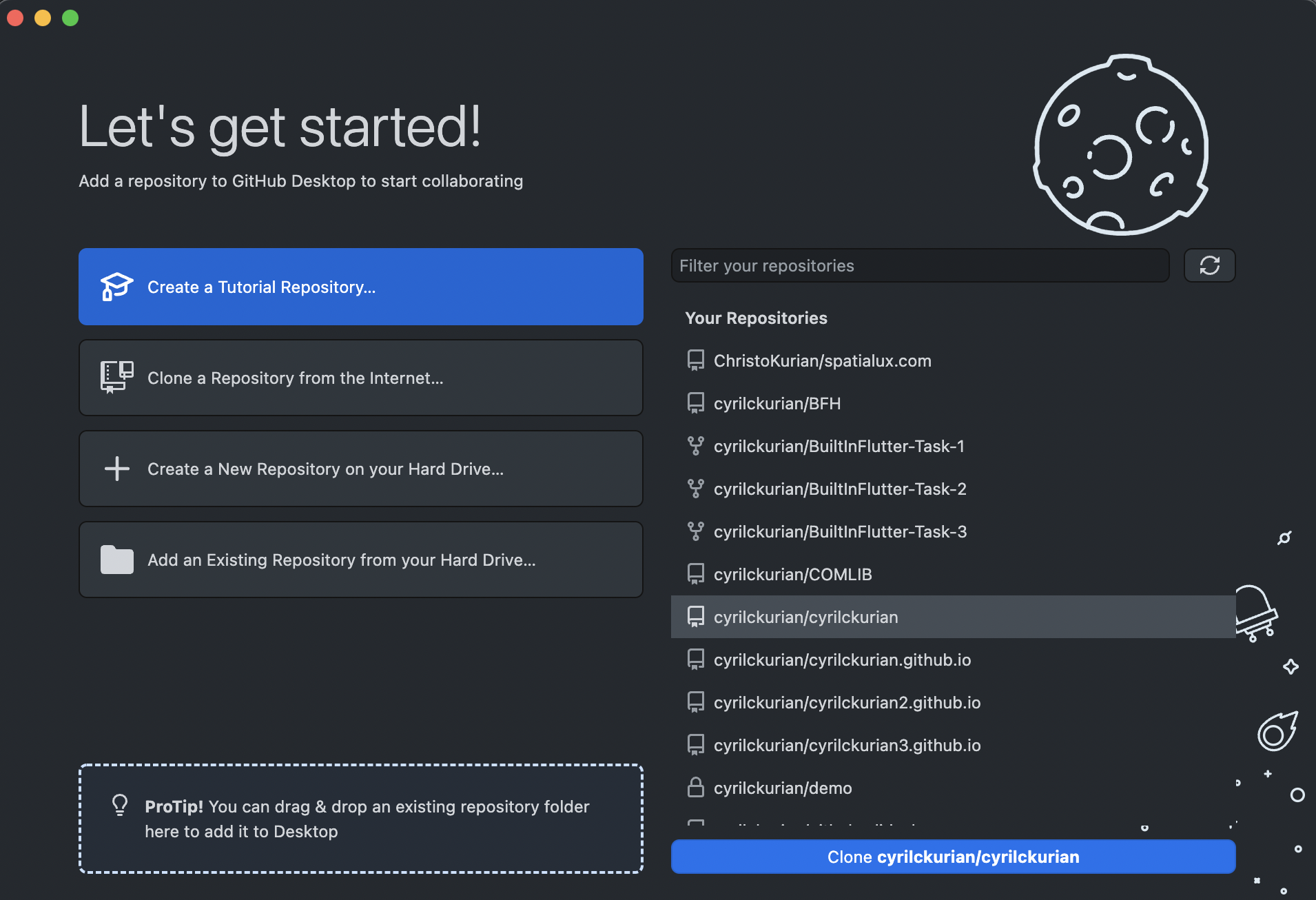Click the moon illustration graphic
1316x900 pixels.
1120,145
